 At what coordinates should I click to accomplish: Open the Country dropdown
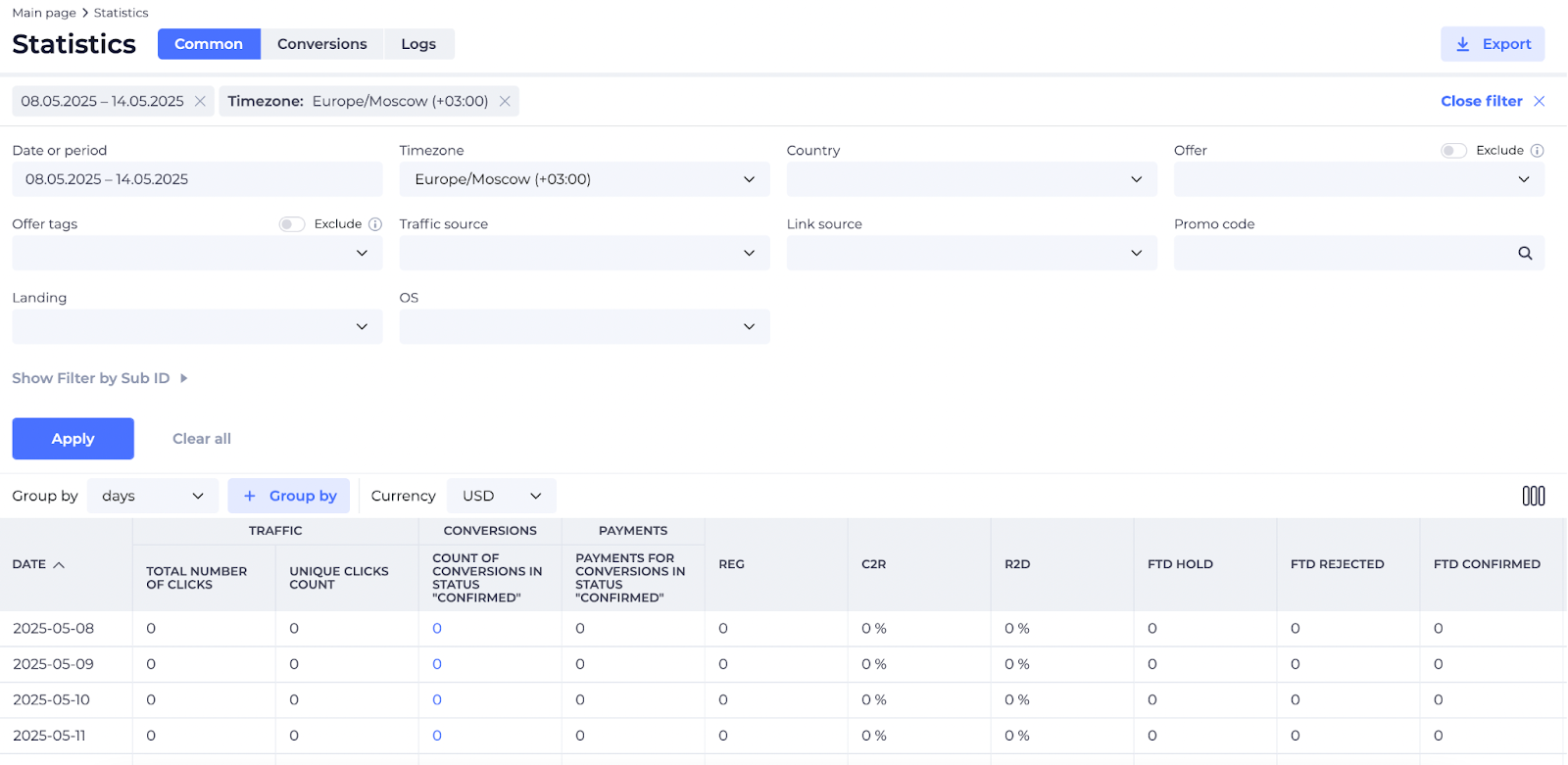click(971, 179)
